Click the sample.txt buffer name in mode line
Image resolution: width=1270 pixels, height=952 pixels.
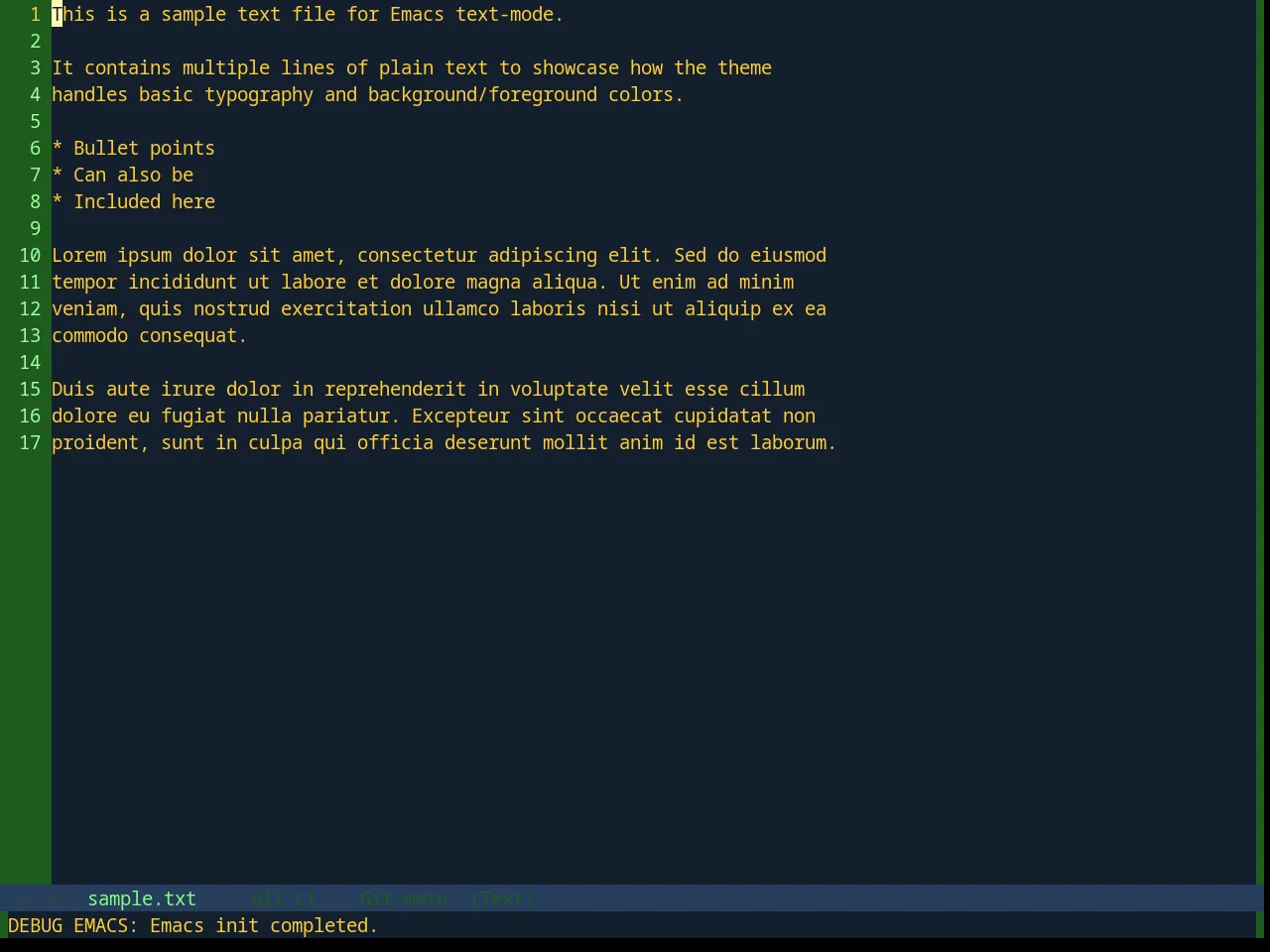pyautogui.click(x=142, y=898)
